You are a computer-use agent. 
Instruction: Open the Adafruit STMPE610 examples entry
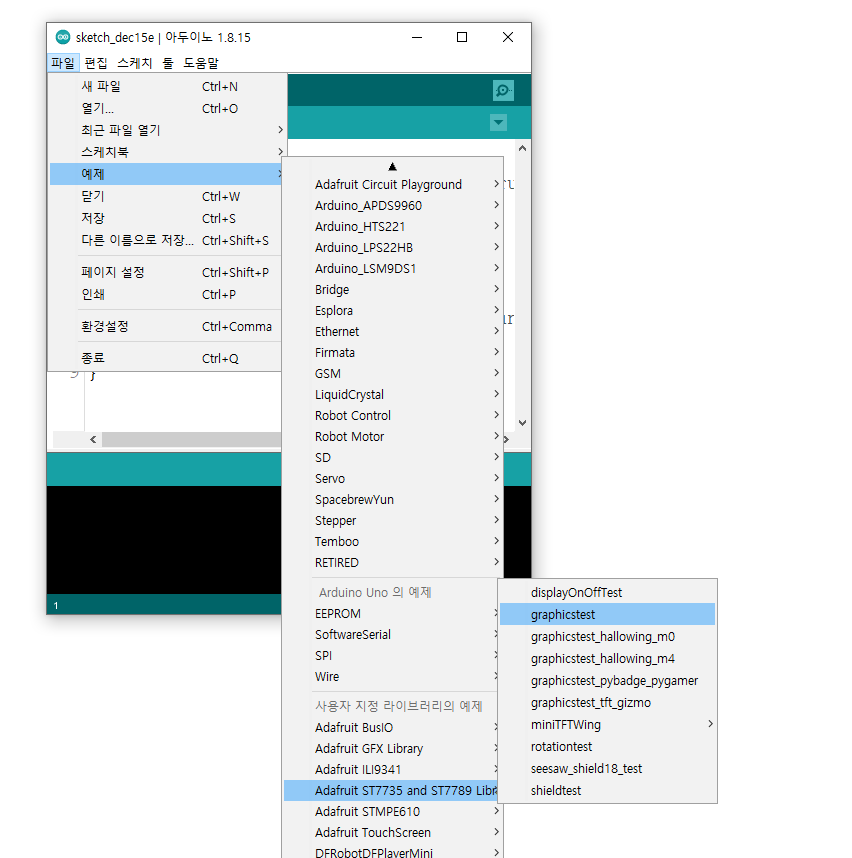[x=393, y=811]
